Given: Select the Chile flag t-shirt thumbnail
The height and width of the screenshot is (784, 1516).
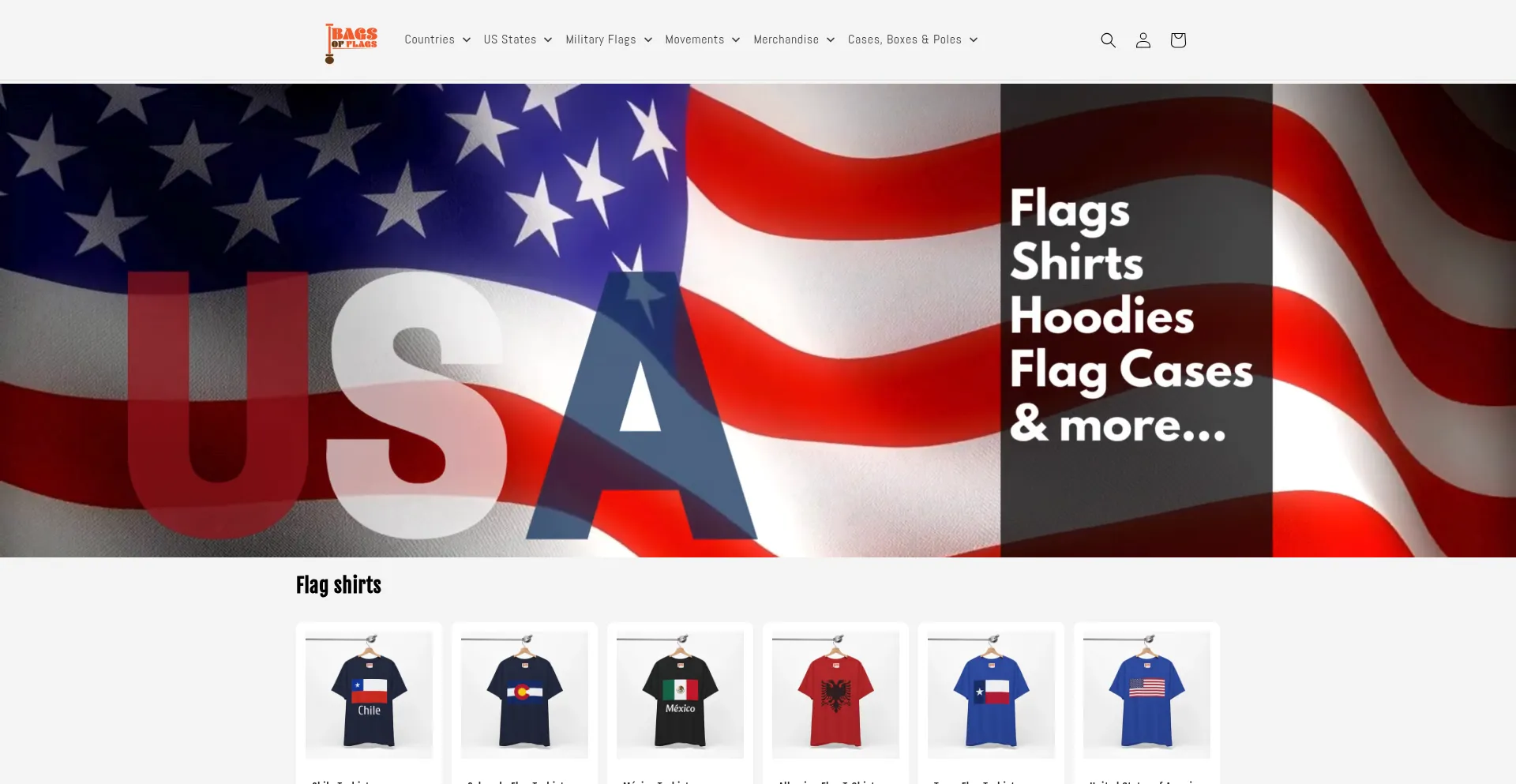Looking at the screenshot, I should tap(369, 695).
